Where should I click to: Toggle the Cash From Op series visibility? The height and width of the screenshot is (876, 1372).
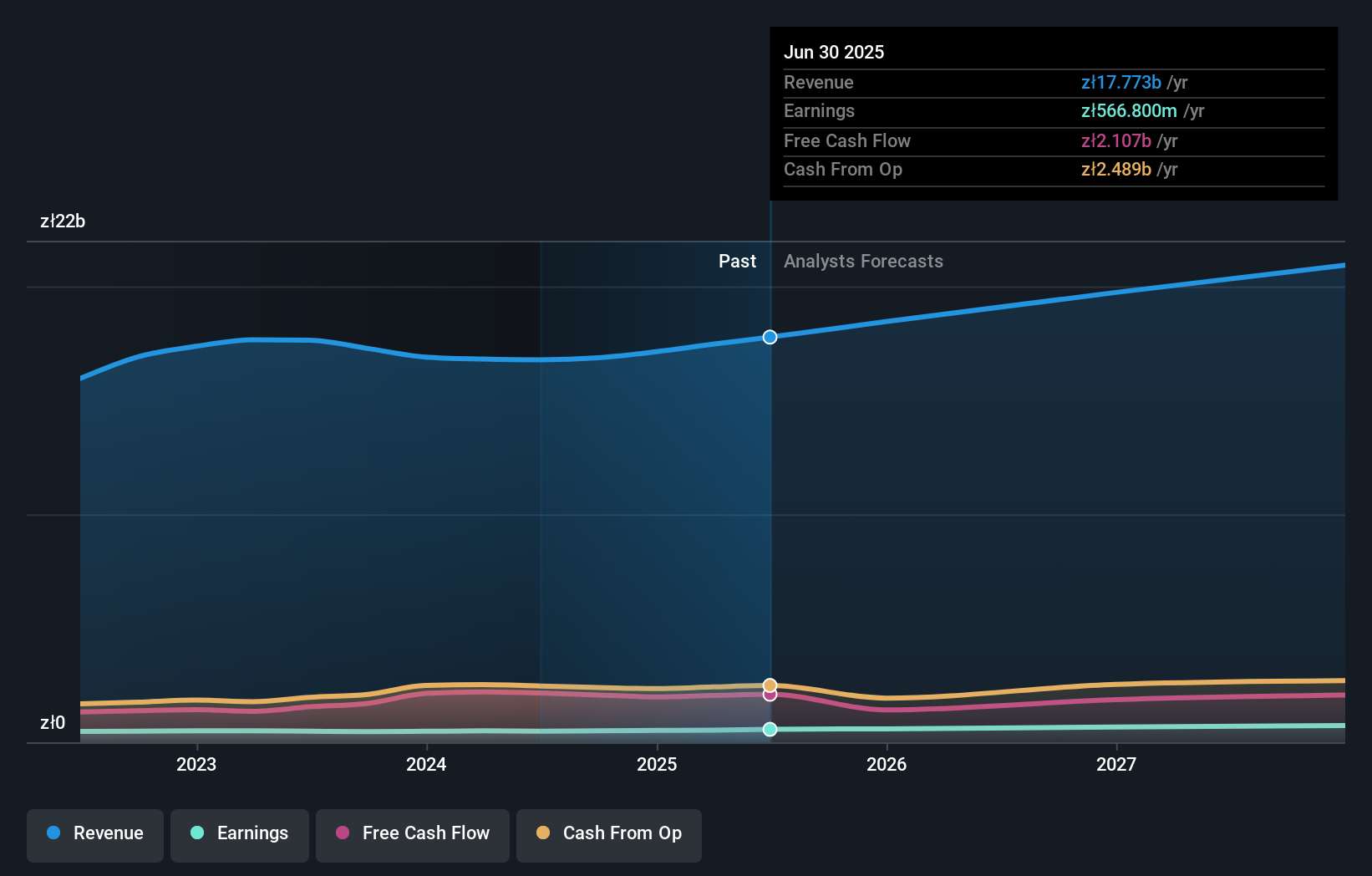point(609,833)
